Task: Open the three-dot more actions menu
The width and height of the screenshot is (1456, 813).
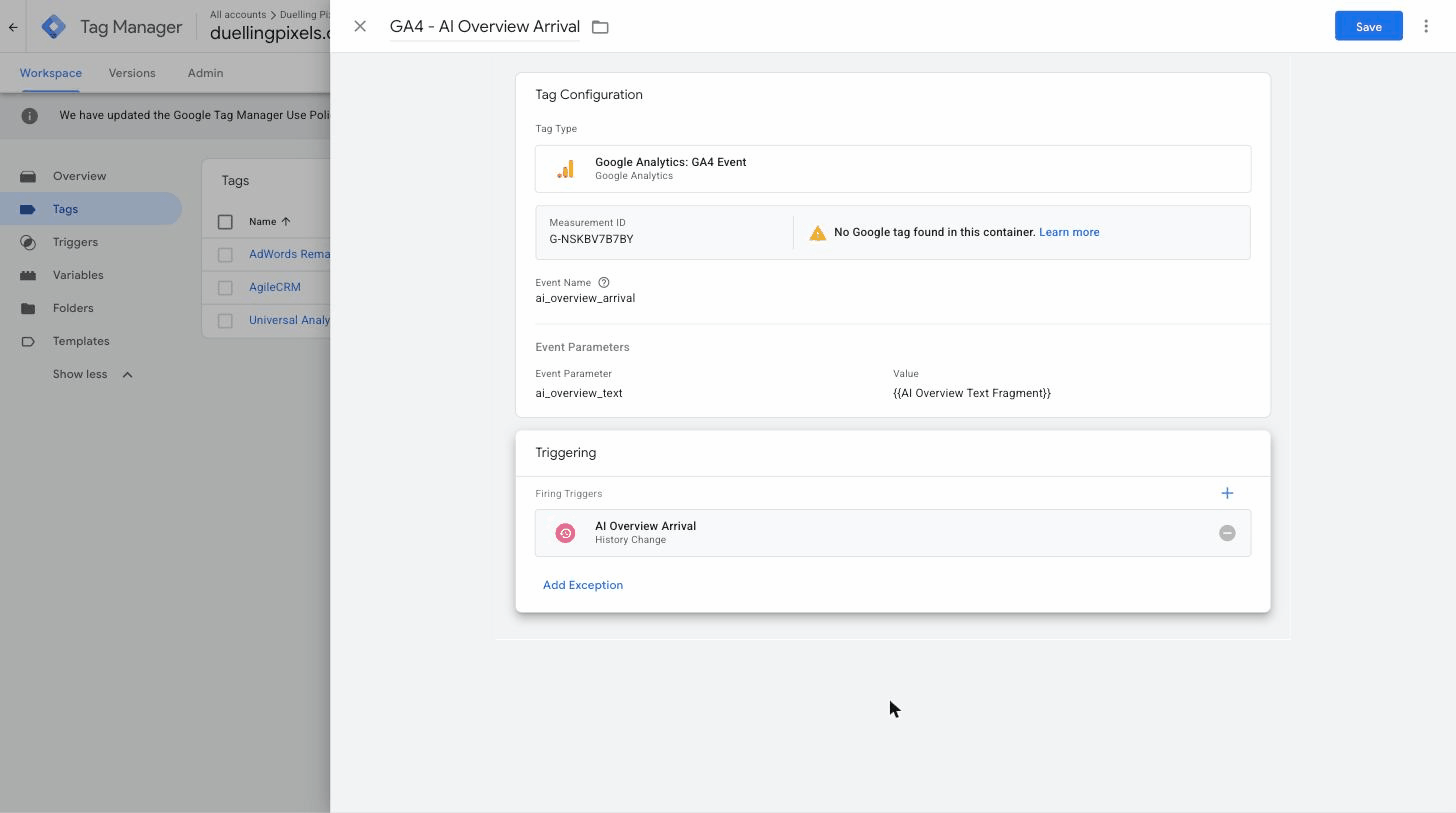Action: point(1426,26)
